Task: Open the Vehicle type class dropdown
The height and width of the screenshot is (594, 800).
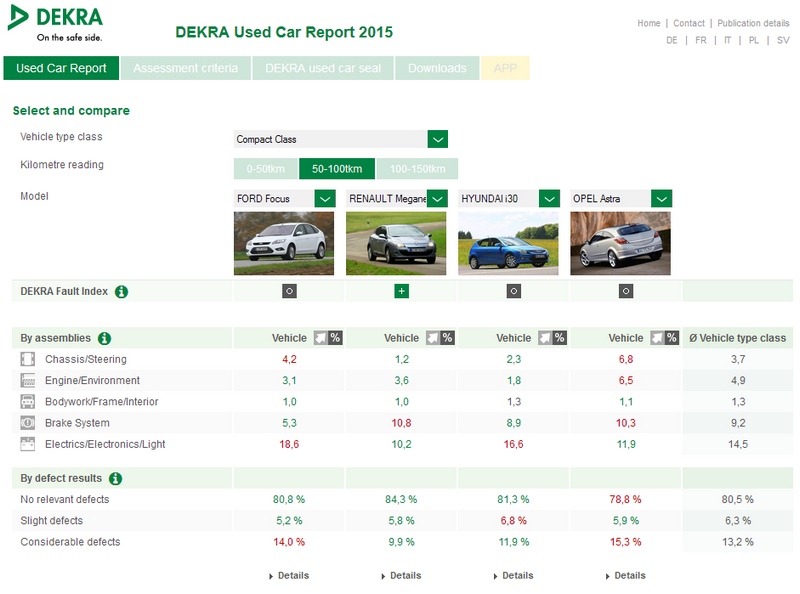Action: [x=437, y=139]
